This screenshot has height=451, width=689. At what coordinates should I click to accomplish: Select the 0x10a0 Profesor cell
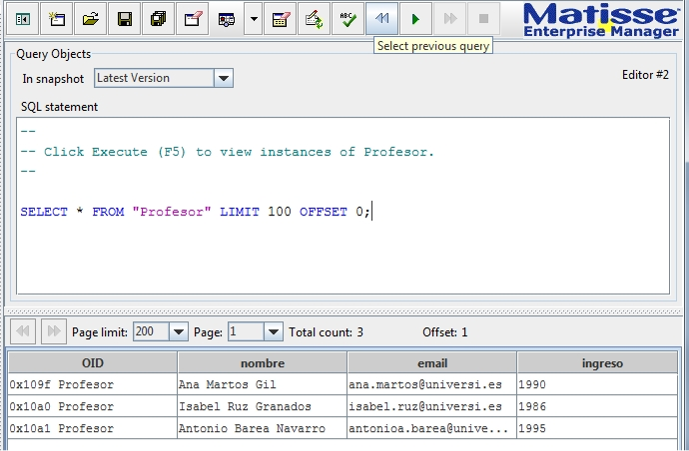point(93,406)
